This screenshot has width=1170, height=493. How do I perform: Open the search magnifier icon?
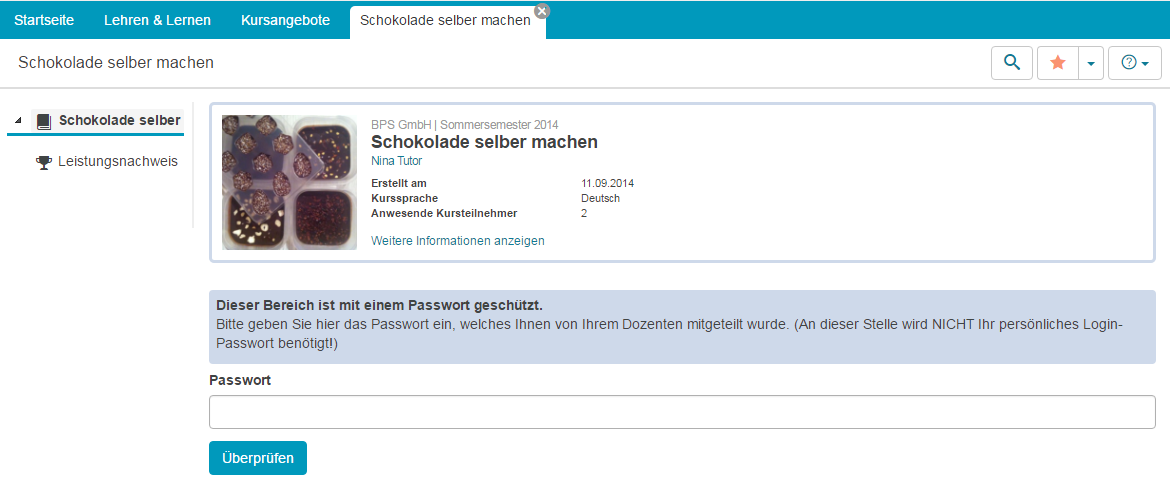pos(1012,63)
